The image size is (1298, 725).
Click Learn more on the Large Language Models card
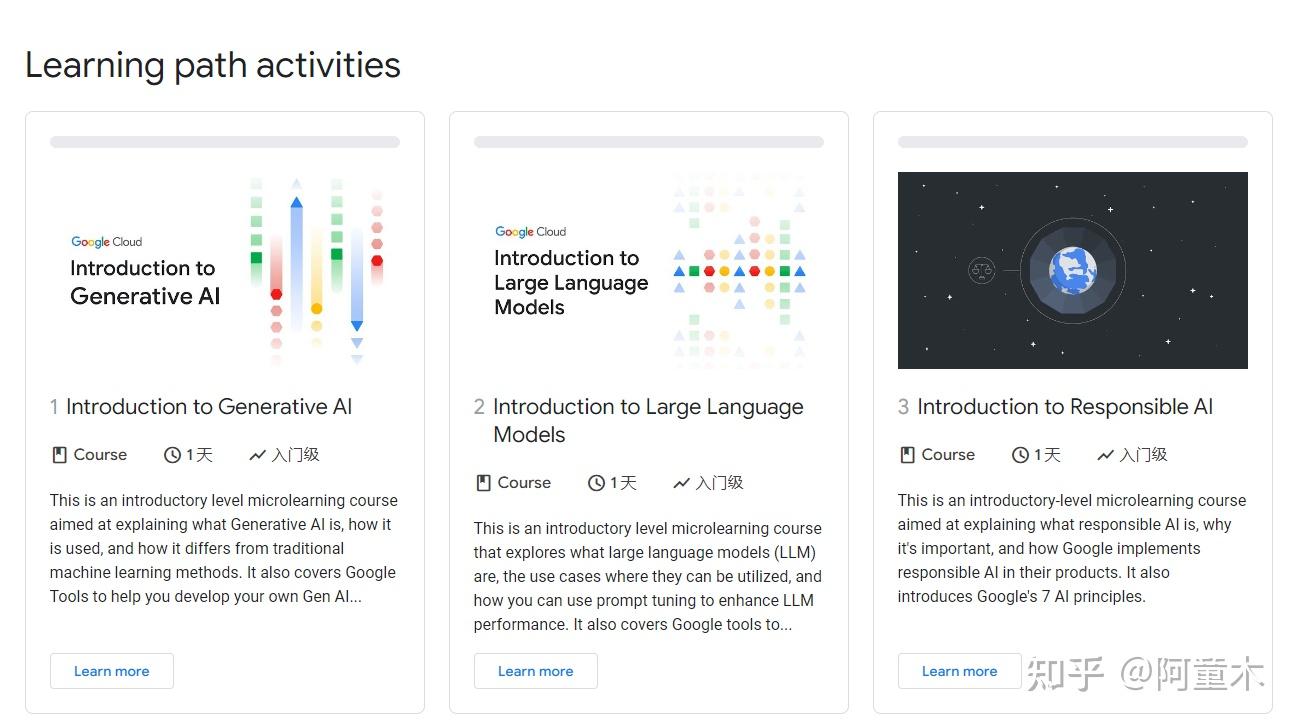click(535, 671)
